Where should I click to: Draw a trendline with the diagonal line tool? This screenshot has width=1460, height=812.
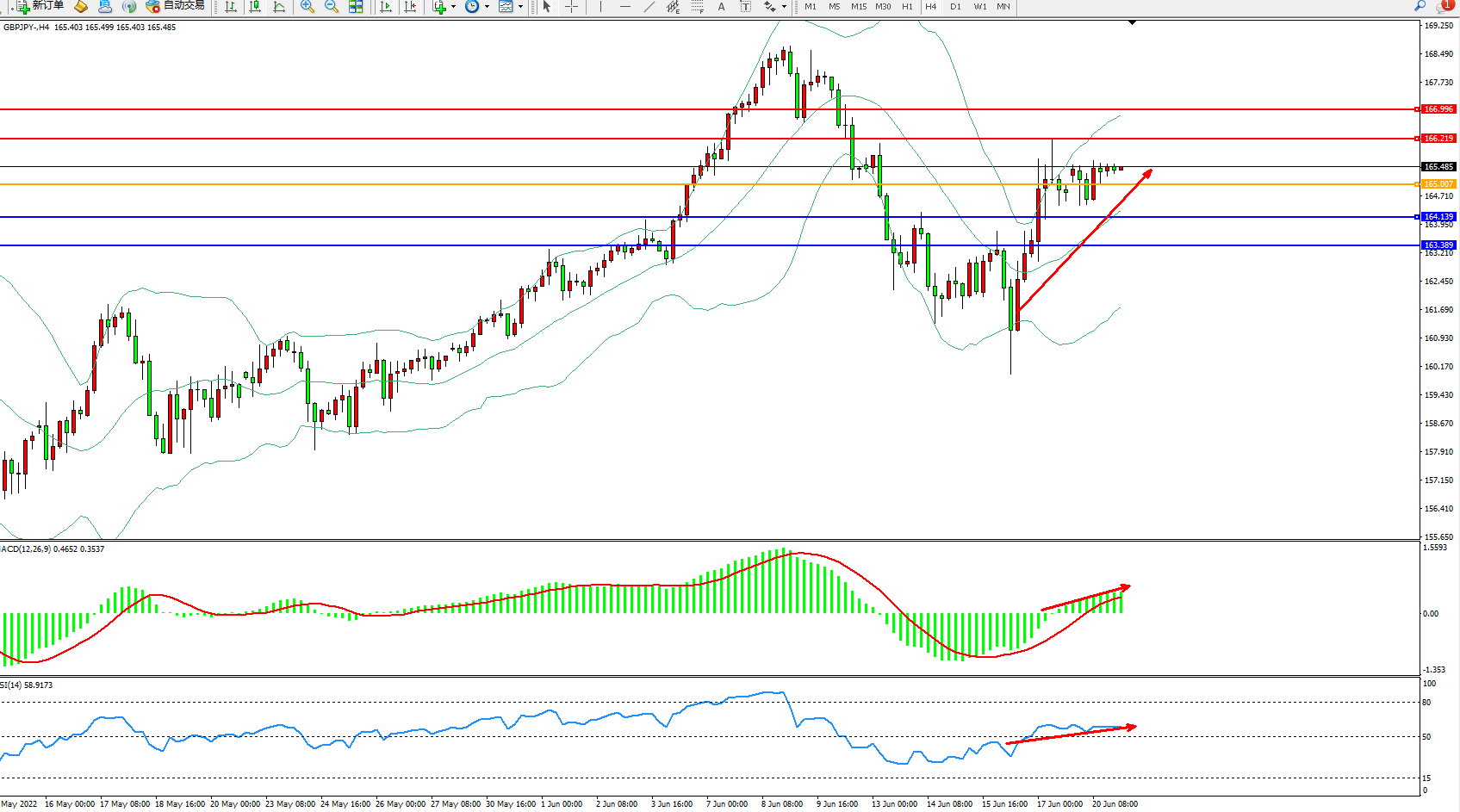[649, 7]
